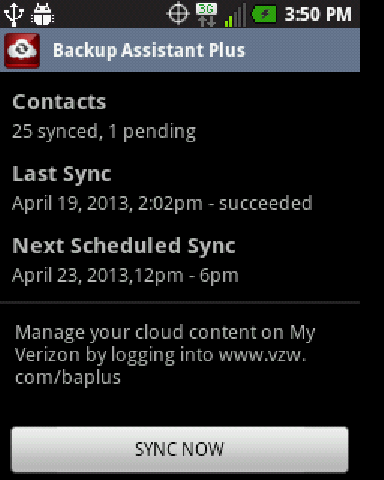This screenshot has width=384, height=480.
Task: Tap the Contacts heading
Action: pos(59,102)
